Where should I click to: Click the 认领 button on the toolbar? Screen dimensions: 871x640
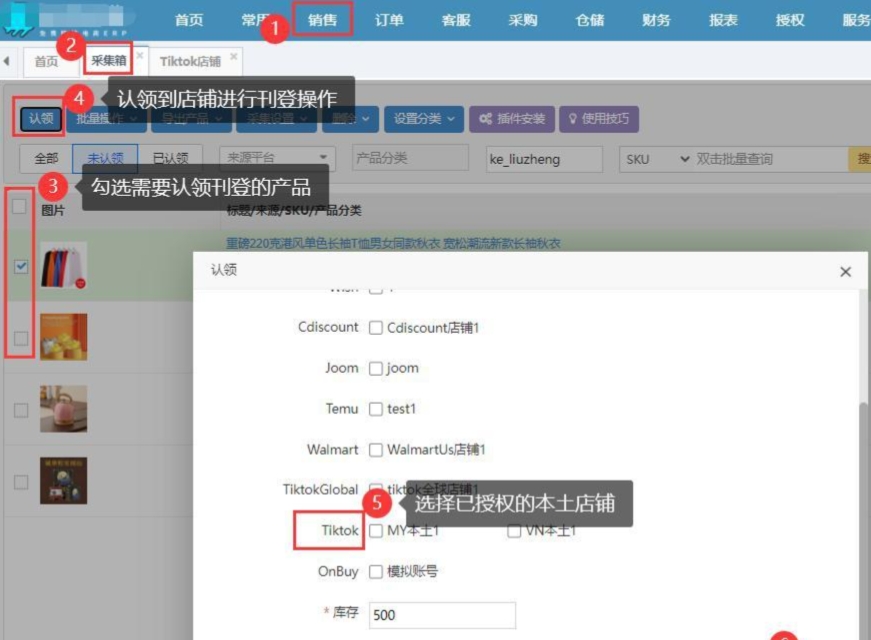(39, 118)
